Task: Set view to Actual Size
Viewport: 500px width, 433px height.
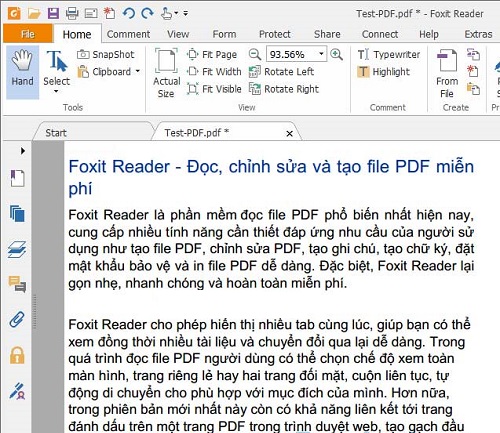Action: [166, 73]
